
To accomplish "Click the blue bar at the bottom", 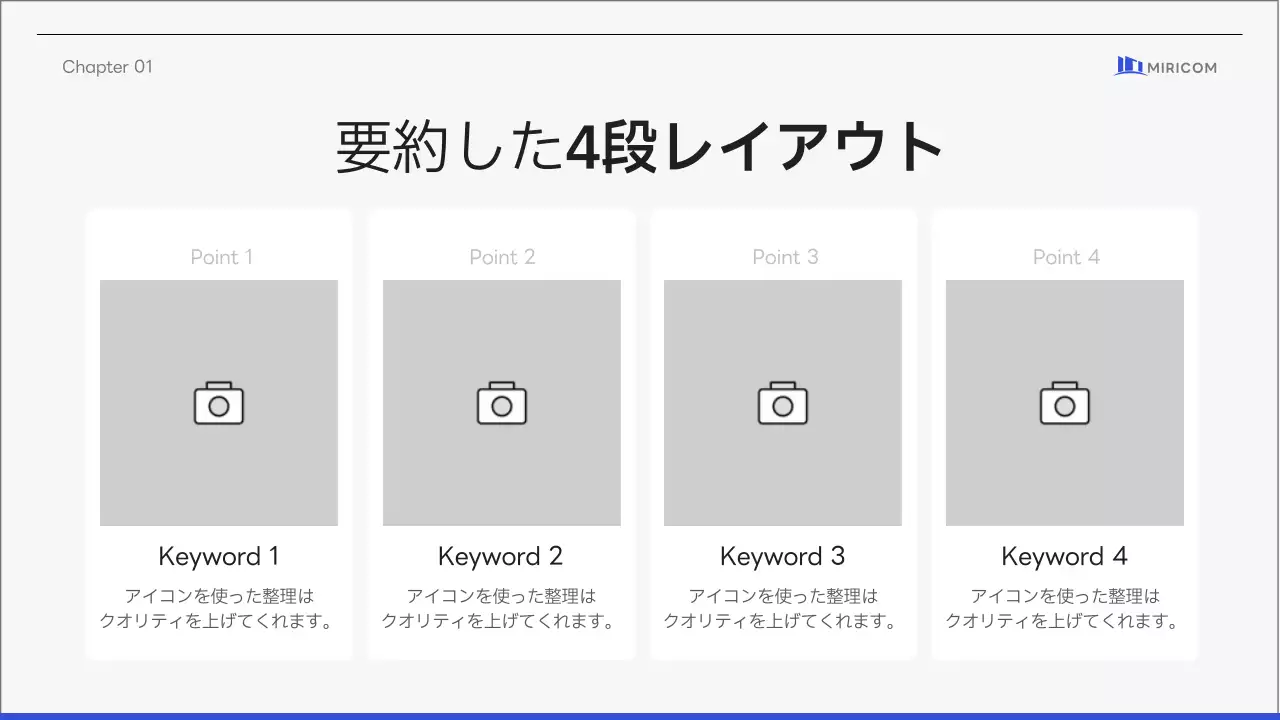I will (640, 714).
